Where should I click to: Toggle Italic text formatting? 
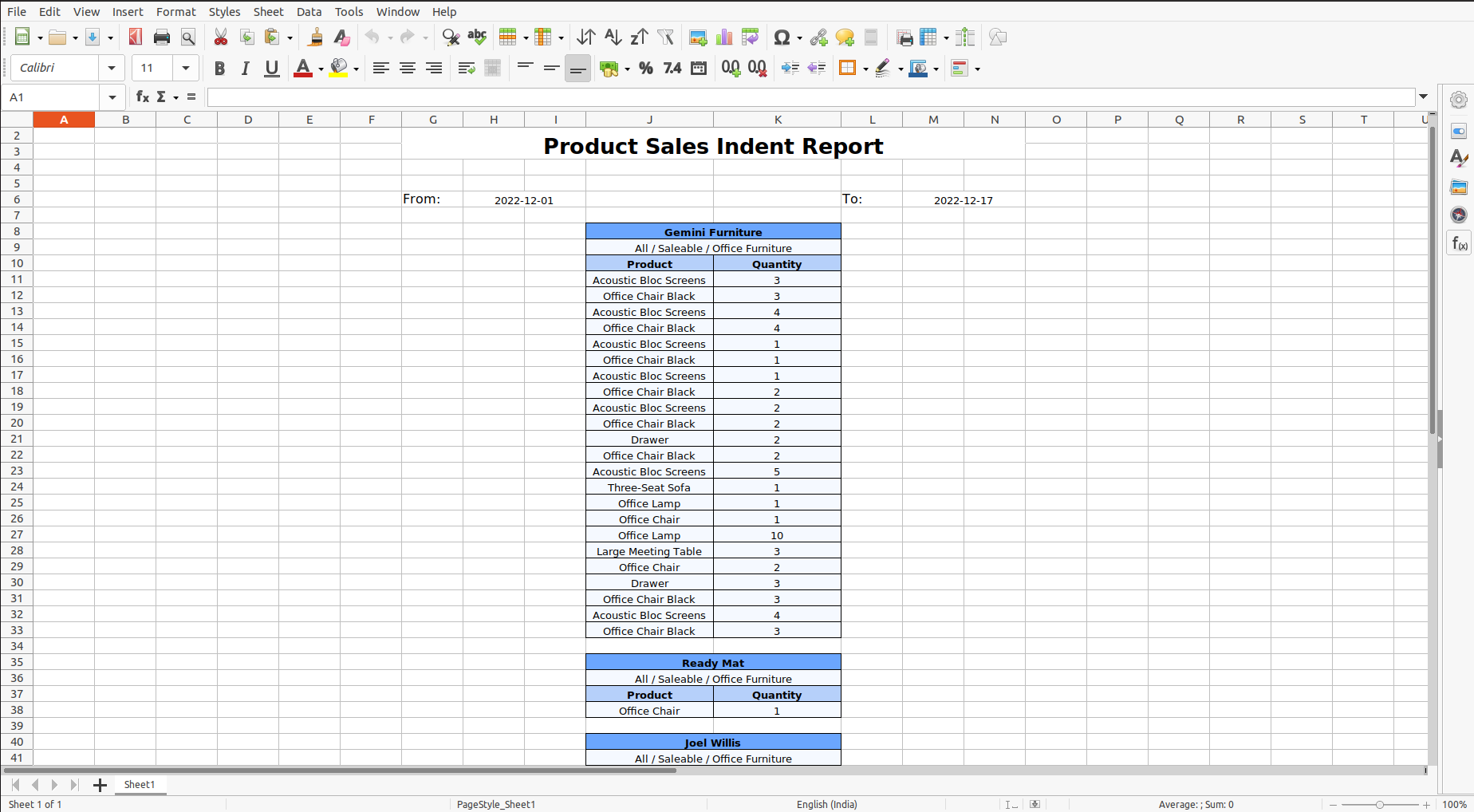tap(246, 69)
